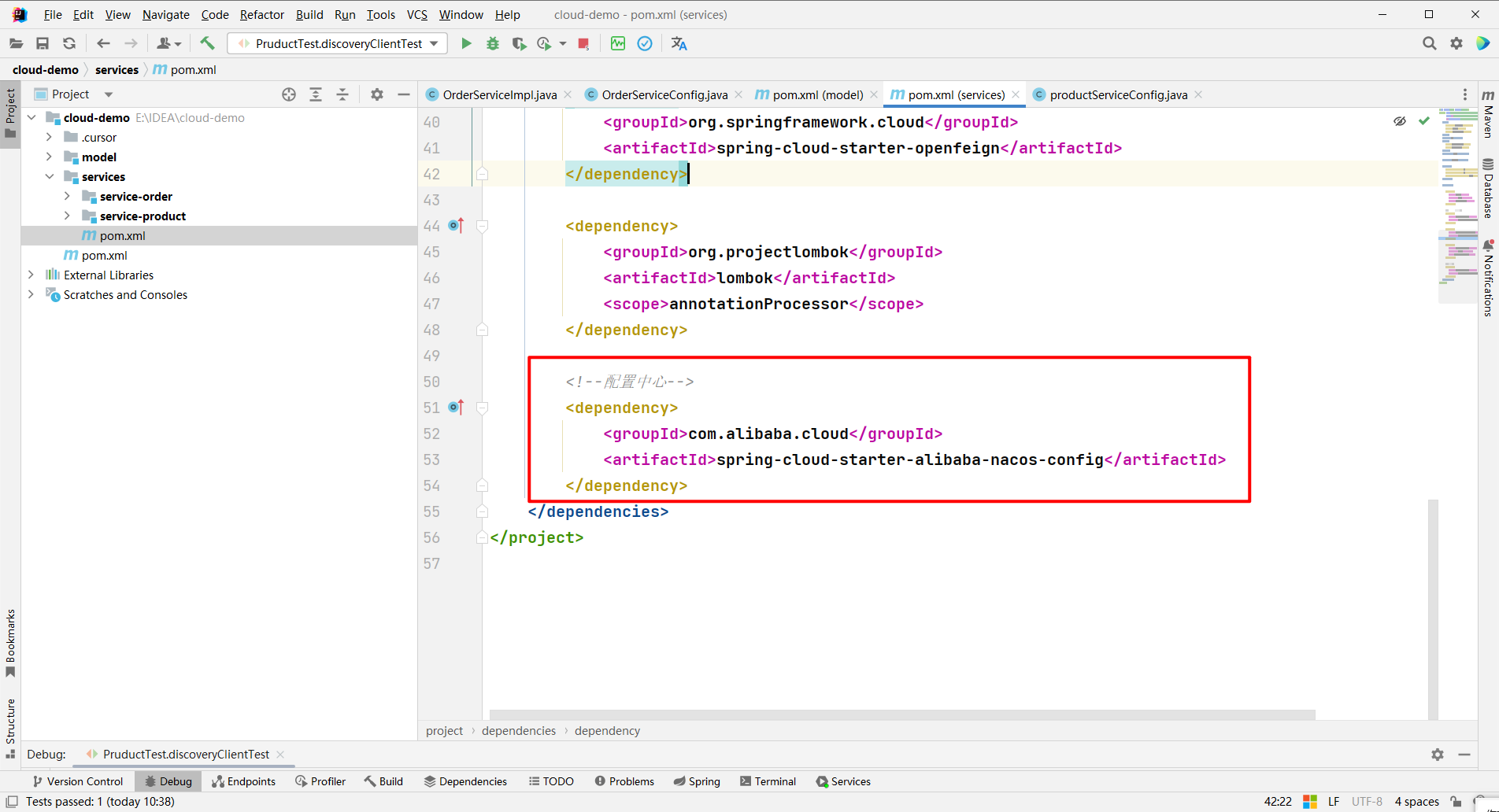The height and width of the screenshot is (812, 1499).
Task: Expand the service-order module
Action: tap(67, 197)
